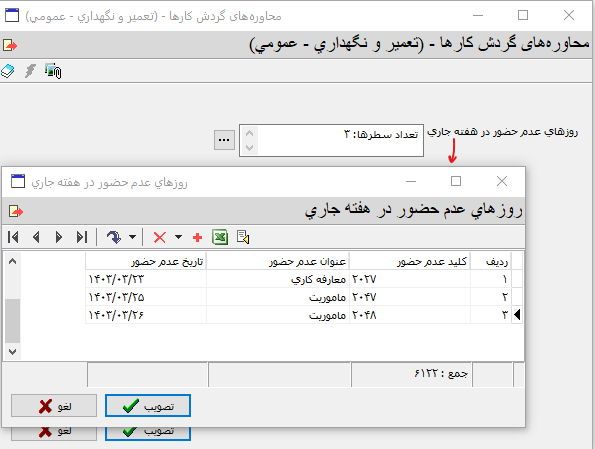
Task: Select the key cell ۲۰۲۷
Action: (410, 279)
